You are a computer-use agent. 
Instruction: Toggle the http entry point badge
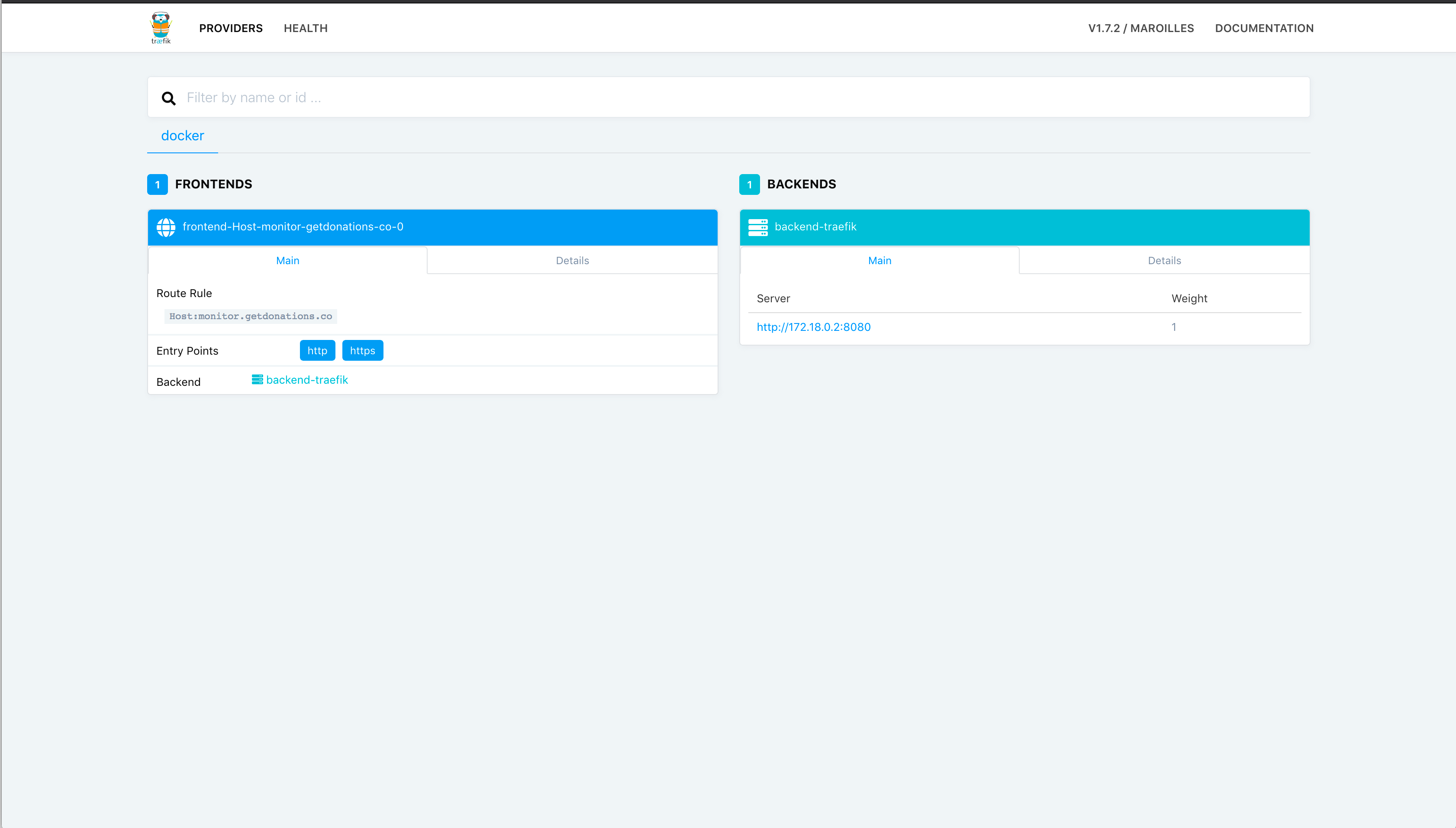pos(317,350)
